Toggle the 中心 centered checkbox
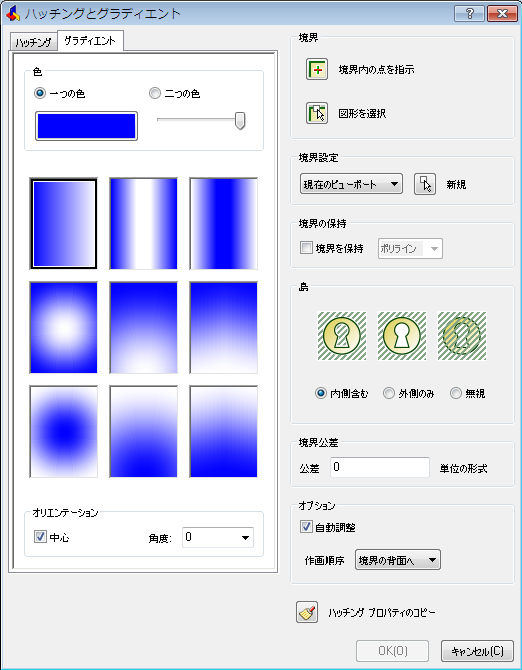Viewport: 522px width, 670px height. [x=40, y=537]
